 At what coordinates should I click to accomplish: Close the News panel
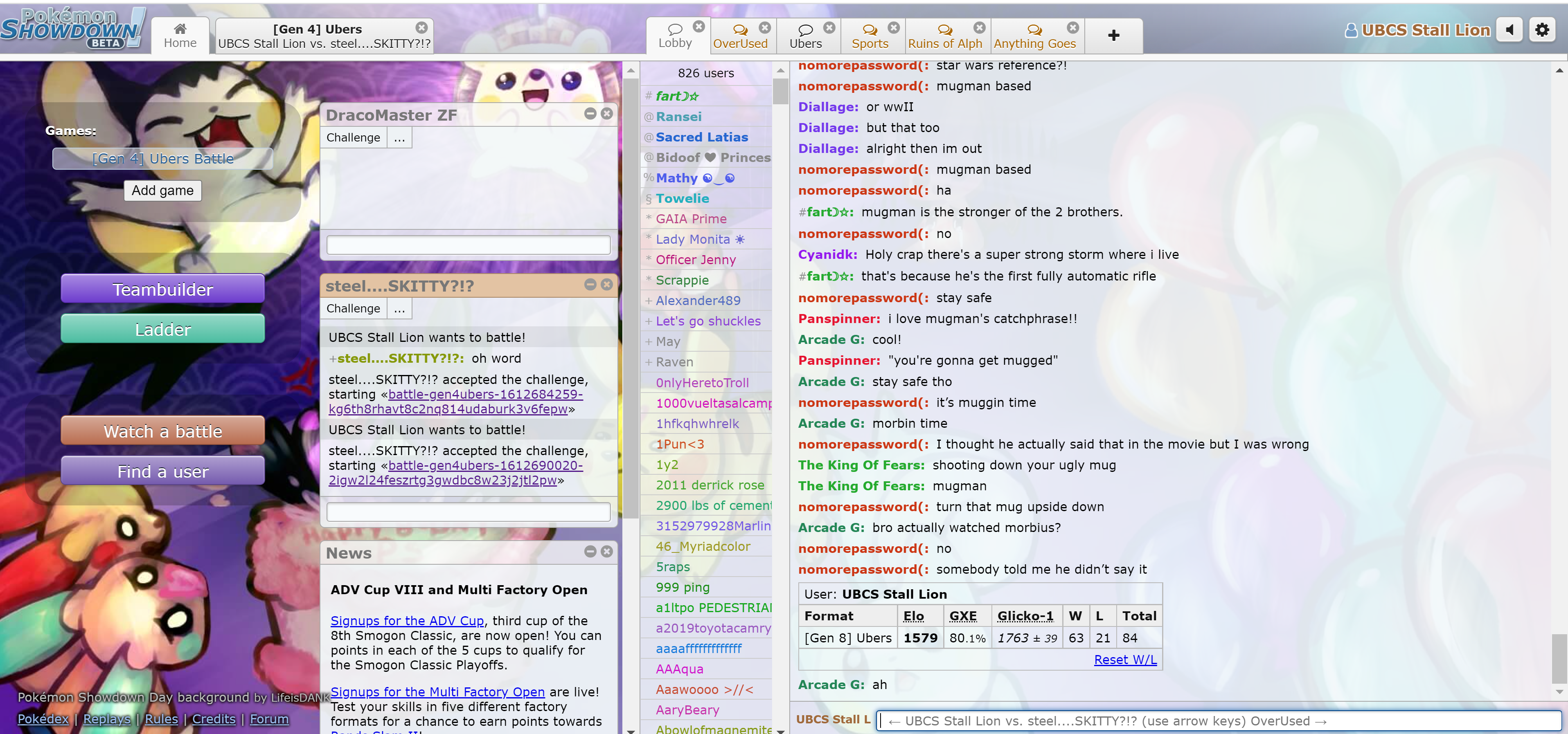606,551
